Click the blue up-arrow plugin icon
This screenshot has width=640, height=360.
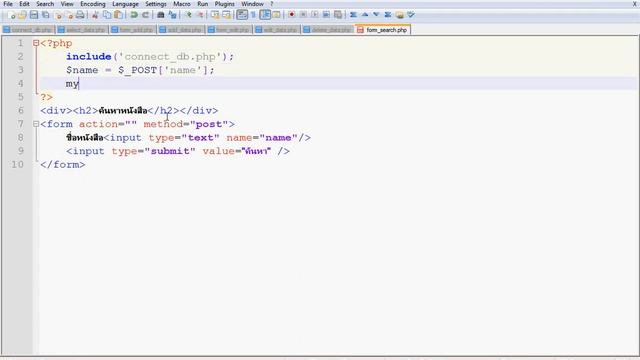pos(365,15)
